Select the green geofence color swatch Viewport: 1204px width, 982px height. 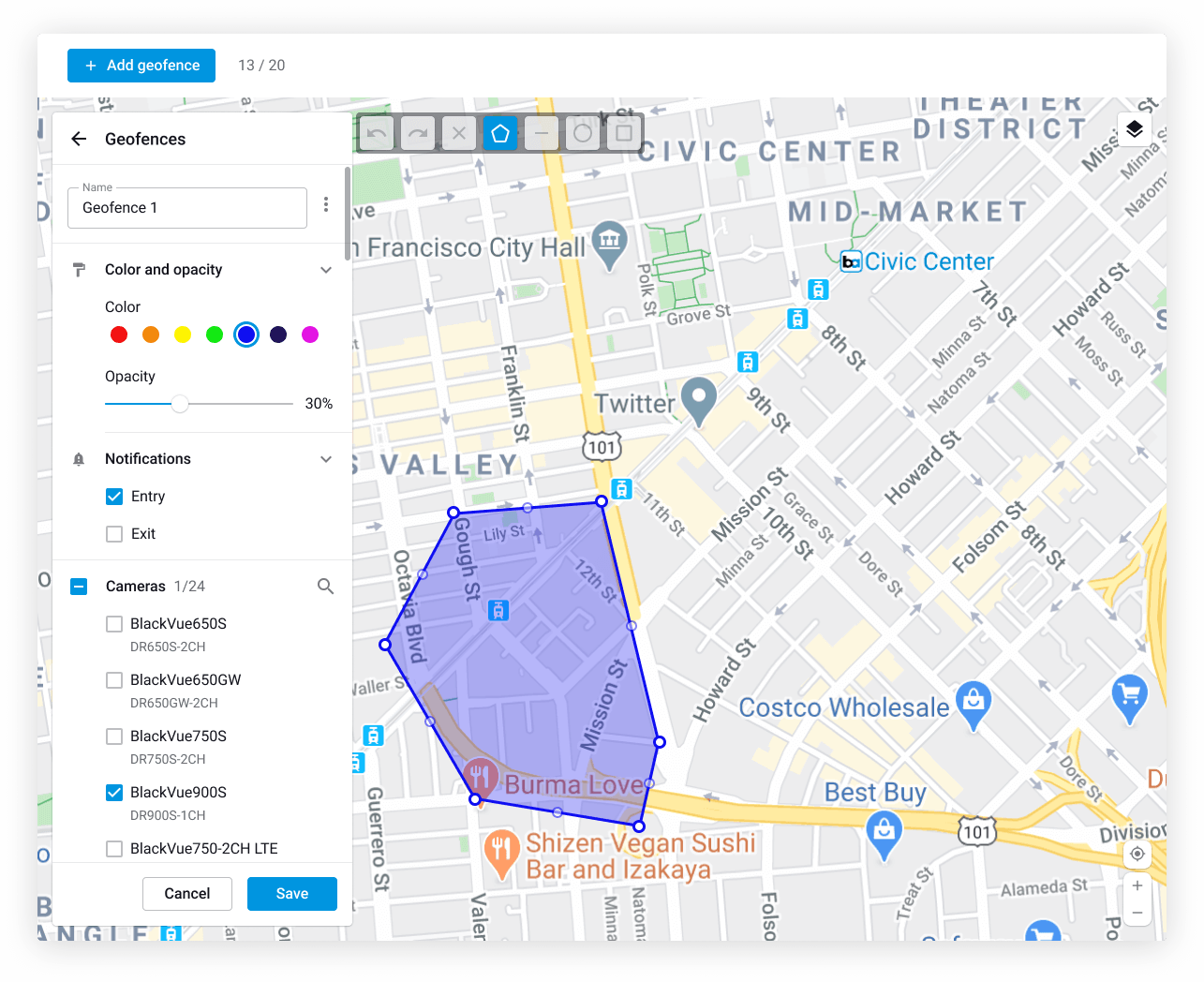click(x=214, y=334)
